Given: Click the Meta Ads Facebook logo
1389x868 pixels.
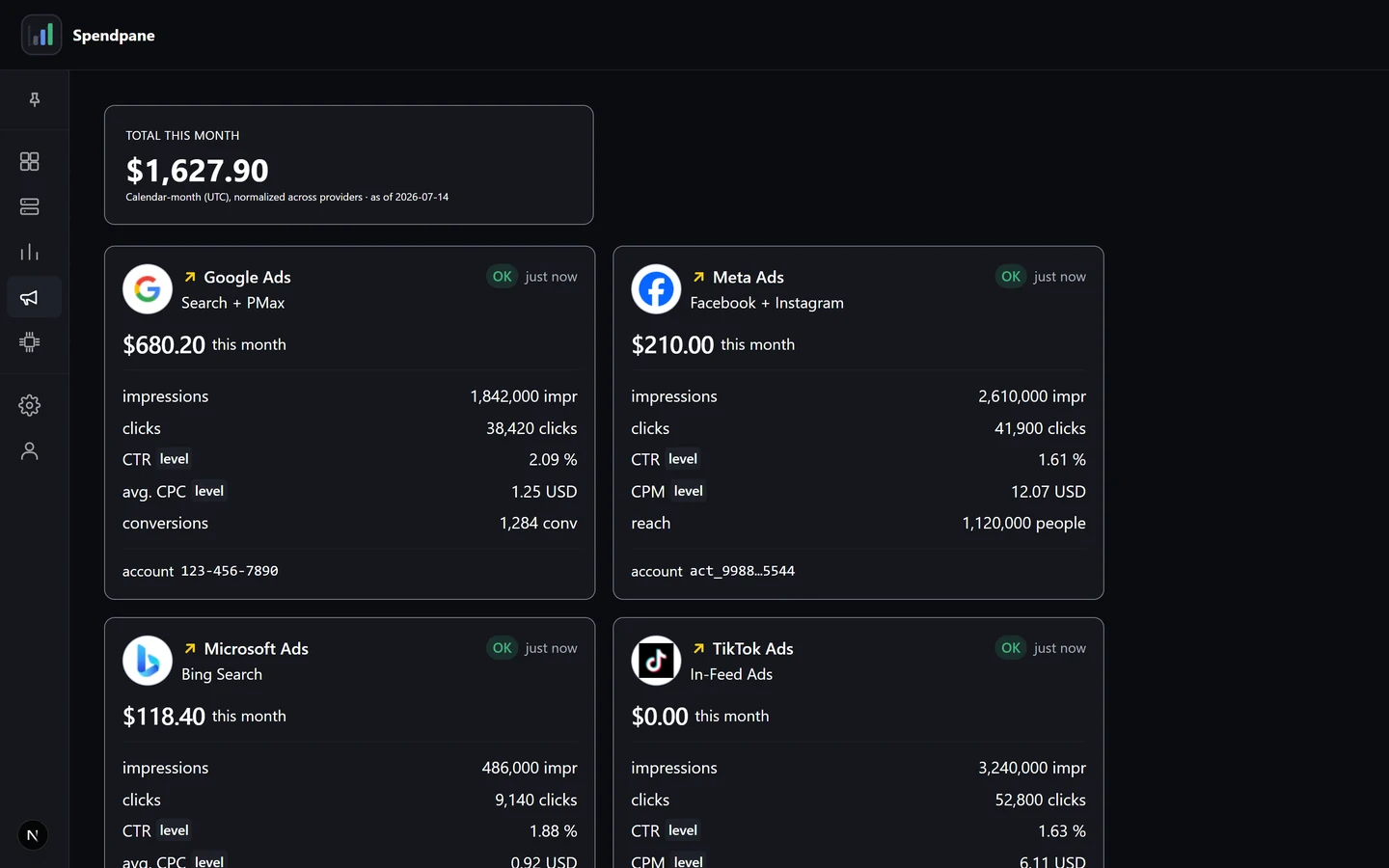Looking at the screenshot, I should (656, 288).
